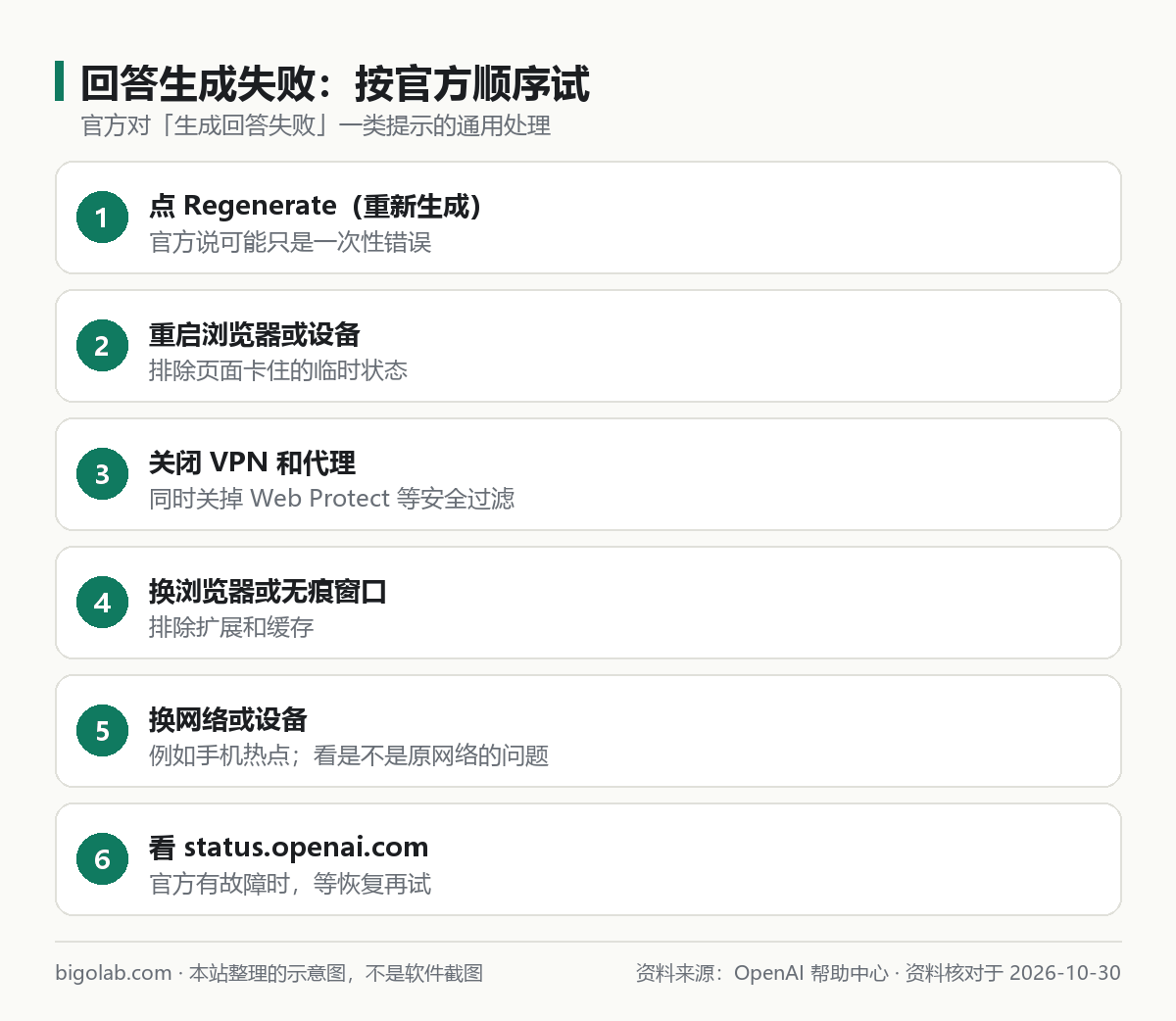Click step number 2 circle badge

pyautogui.click(x=102, y=346)
